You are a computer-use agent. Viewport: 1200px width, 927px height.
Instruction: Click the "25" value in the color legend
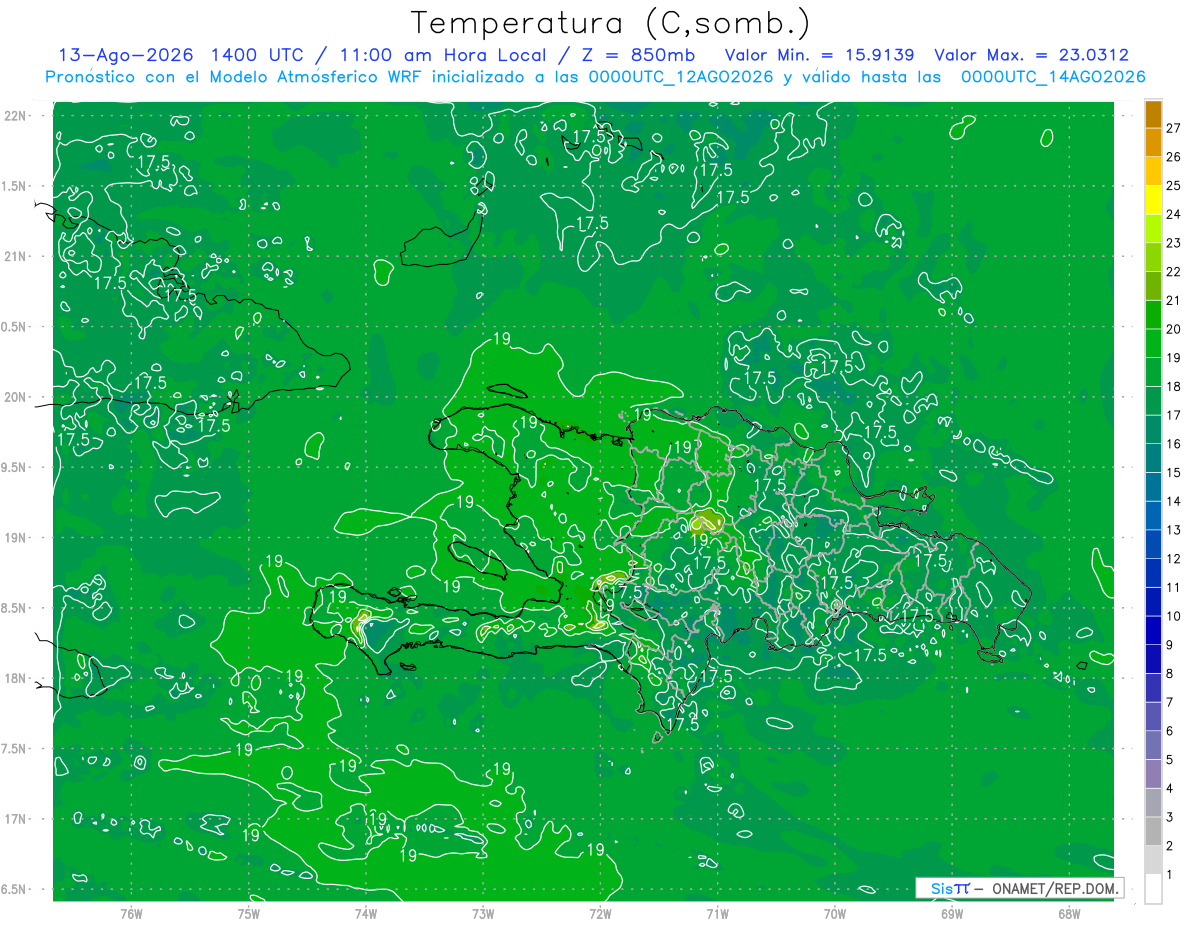pyautogui.click(x=1174, y=186)
